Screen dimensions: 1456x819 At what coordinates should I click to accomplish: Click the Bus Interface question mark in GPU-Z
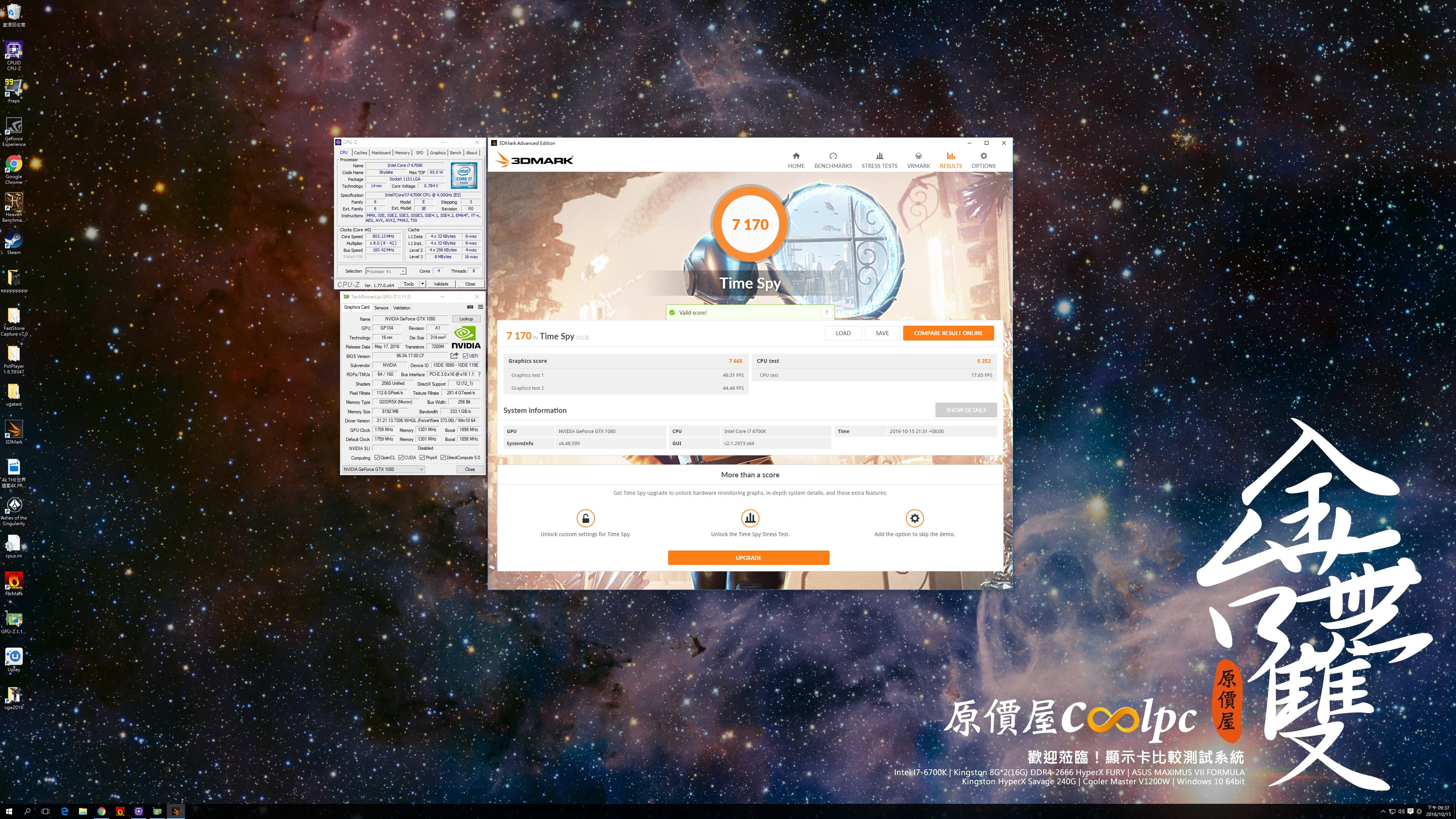tap(479, 374)
